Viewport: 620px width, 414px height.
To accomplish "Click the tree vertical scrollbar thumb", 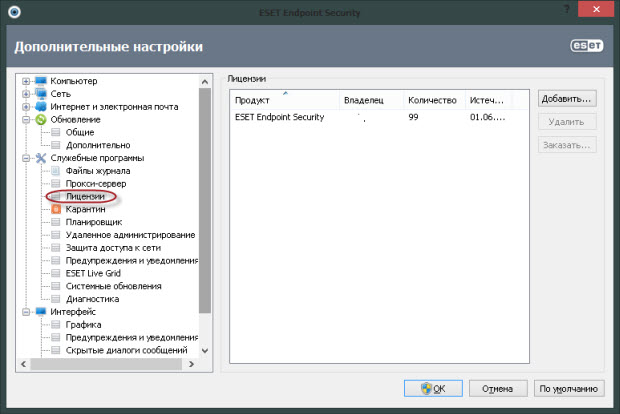I will 205,200.
